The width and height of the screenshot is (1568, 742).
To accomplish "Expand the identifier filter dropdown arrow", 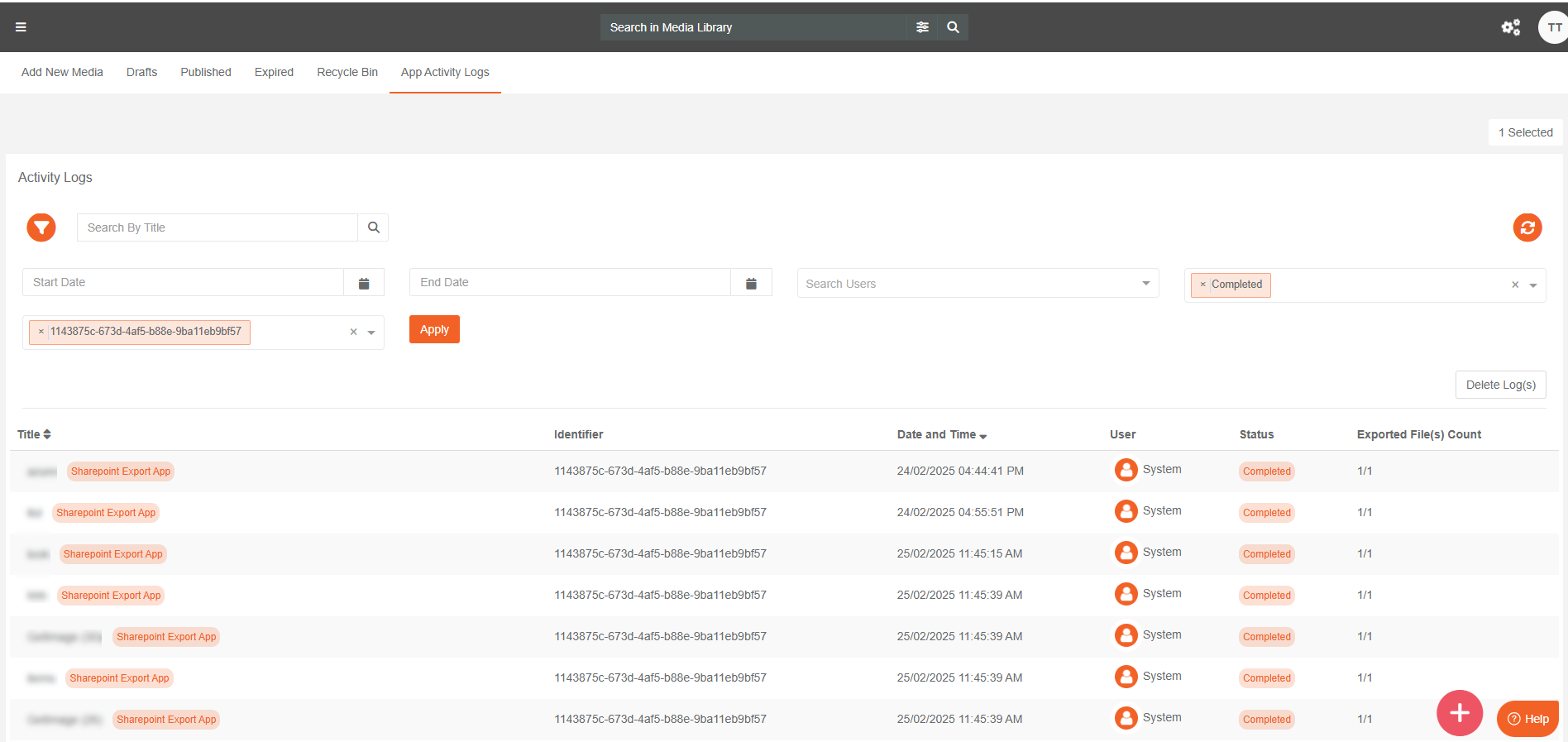I will click(x=371, y=333).
